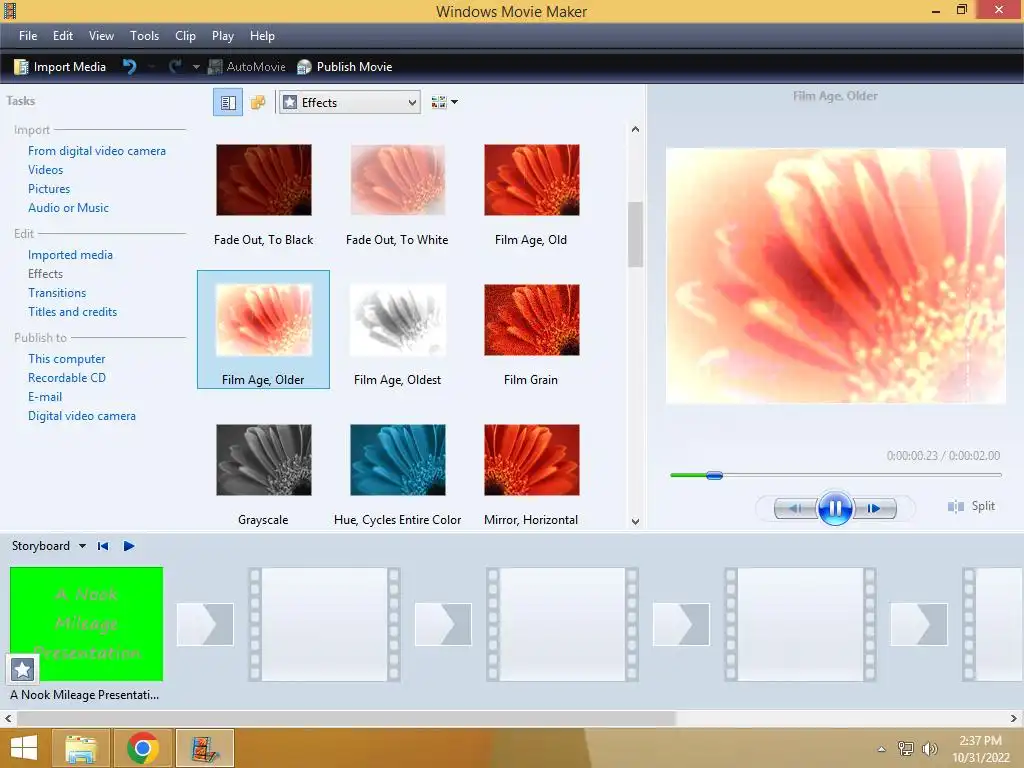Click the preview seek bar handle
Screen dimensions: 1024x768
point(714,475)
